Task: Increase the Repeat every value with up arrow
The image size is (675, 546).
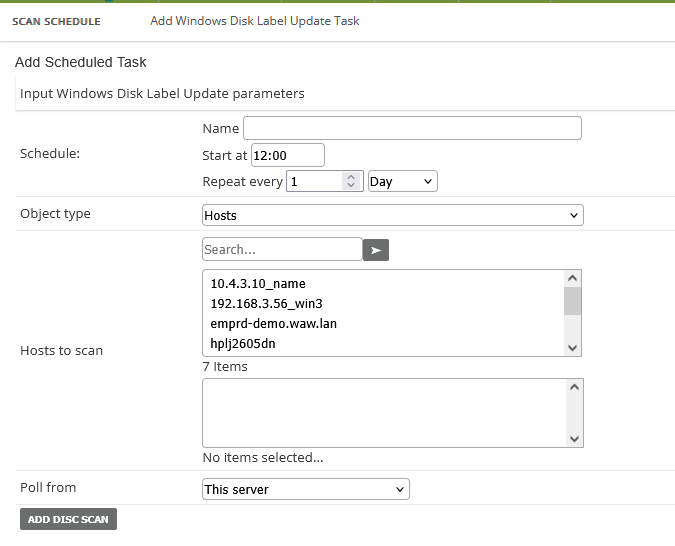Action: click(x=350, y=177)
